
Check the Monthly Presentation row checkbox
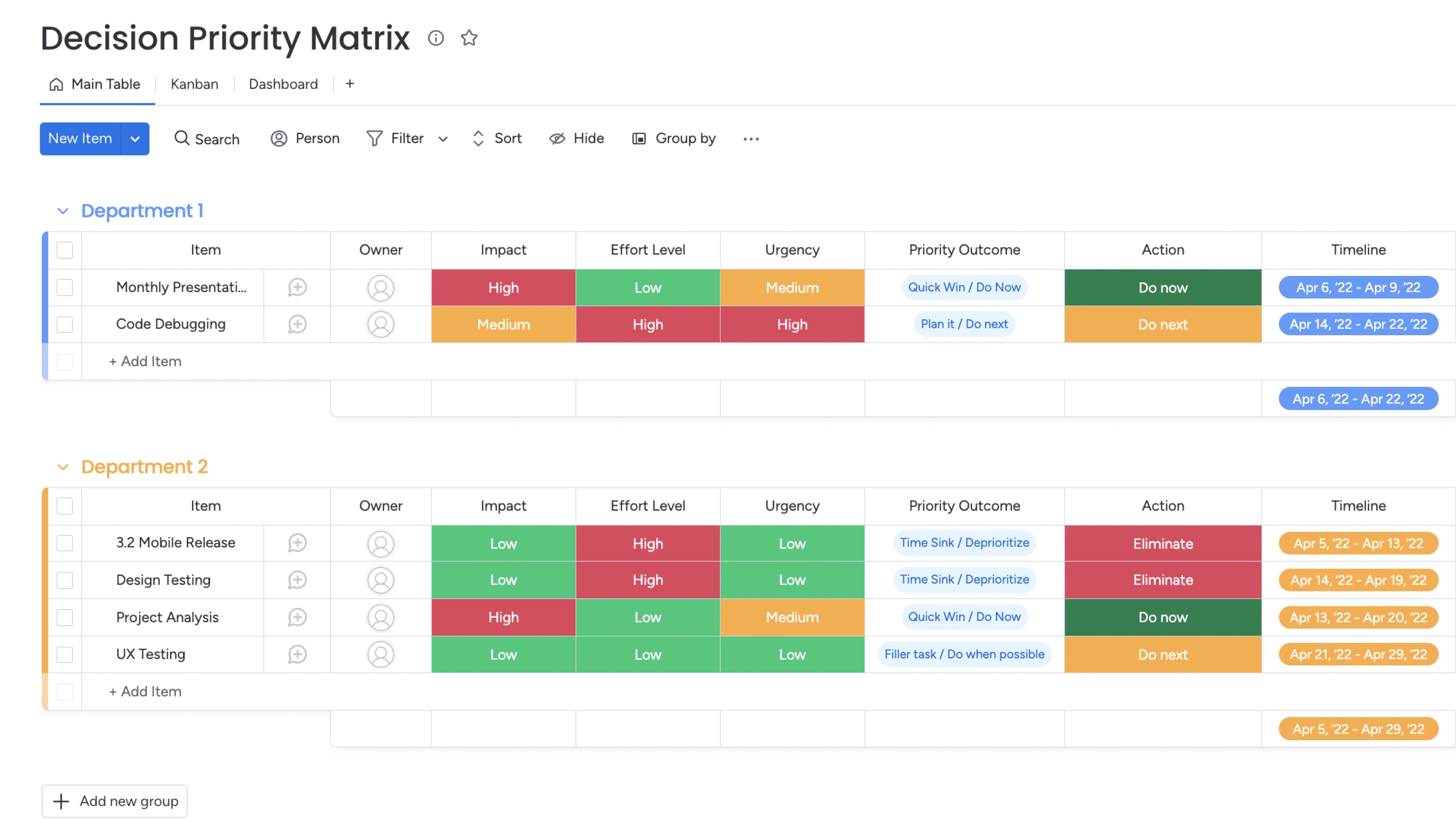coord(65,287)
